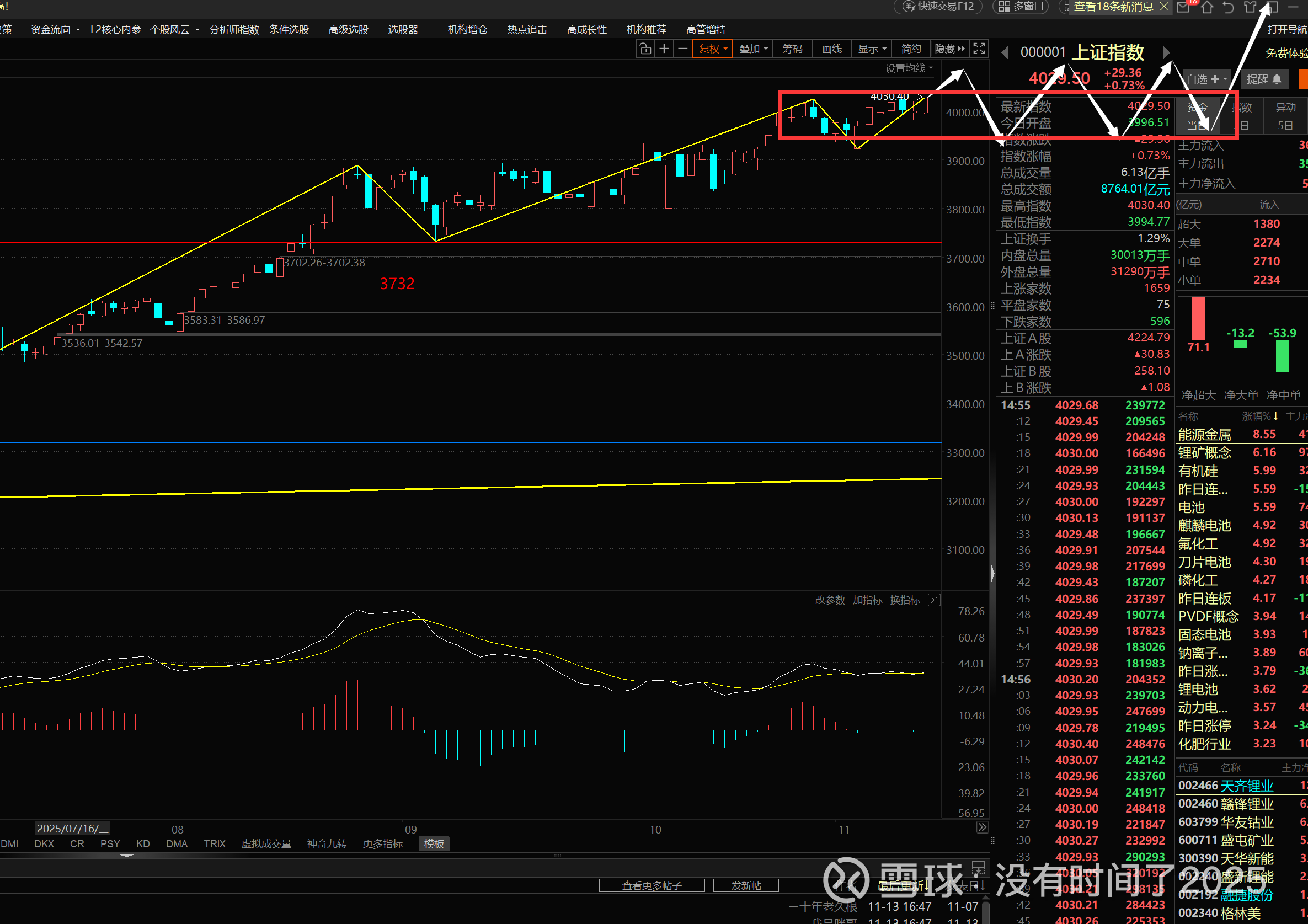The image size is (1308, 924).
Task: Toggle 简约 simple mode
Action: [x=910, y=49]
